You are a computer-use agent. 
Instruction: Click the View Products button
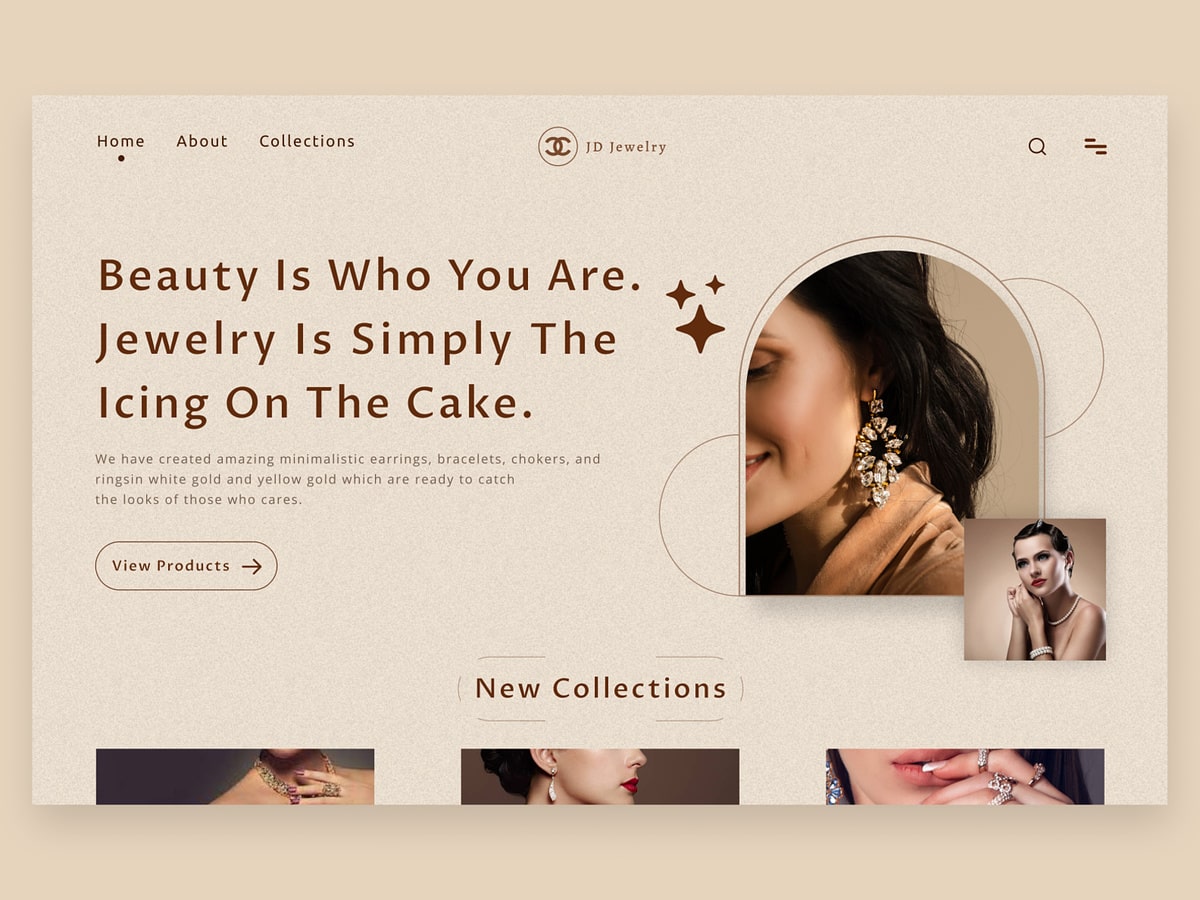(x=186, y=566)
